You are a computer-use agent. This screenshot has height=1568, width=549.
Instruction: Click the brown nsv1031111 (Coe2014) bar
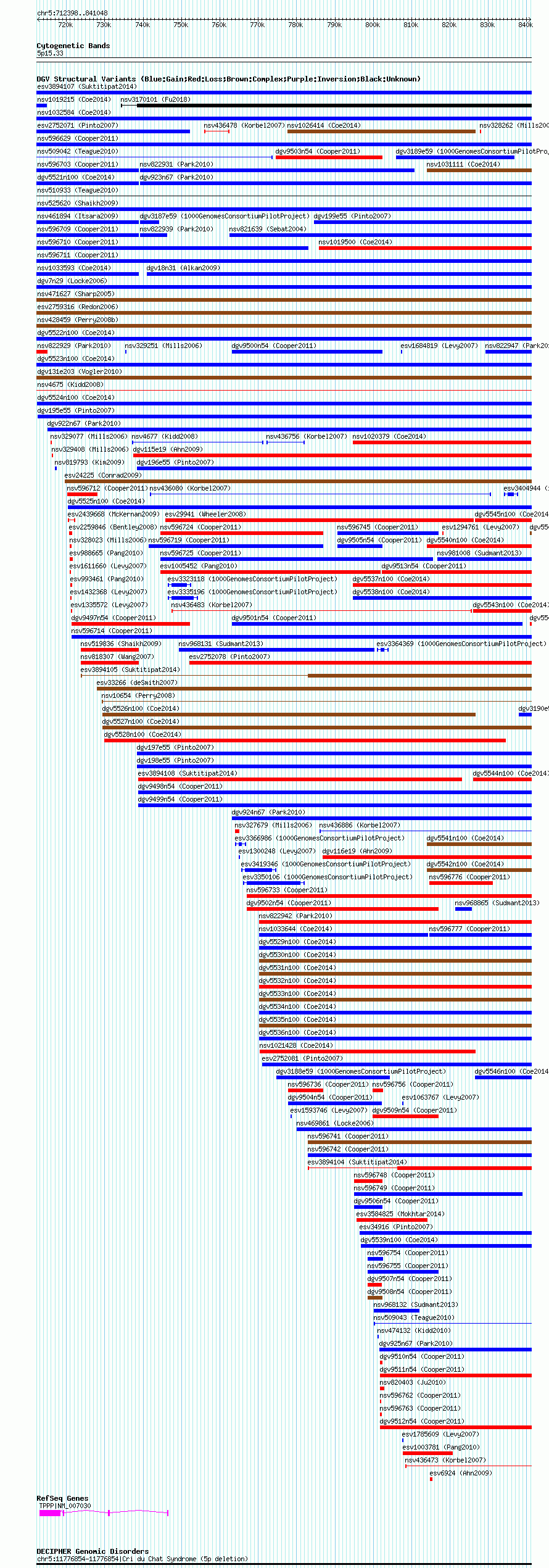479,170
